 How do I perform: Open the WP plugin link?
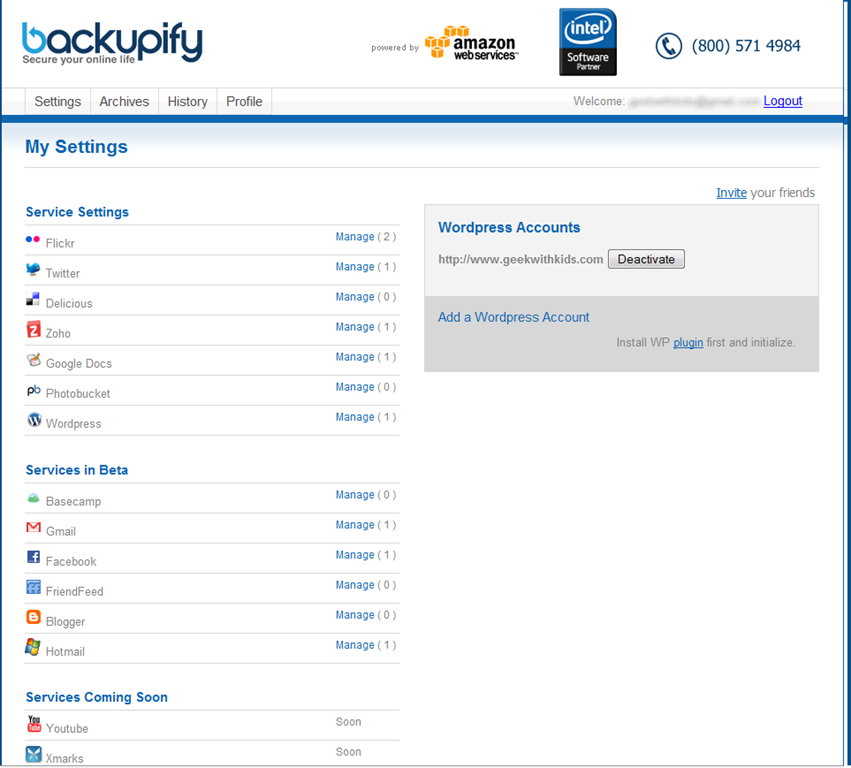click(x=688, y=342)
